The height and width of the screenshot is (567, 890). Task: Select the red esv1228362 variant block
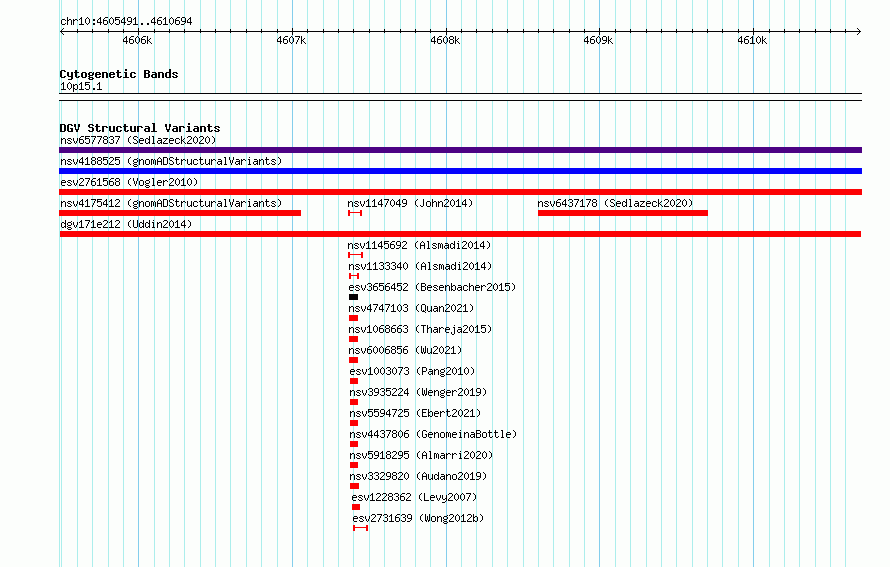356,507
